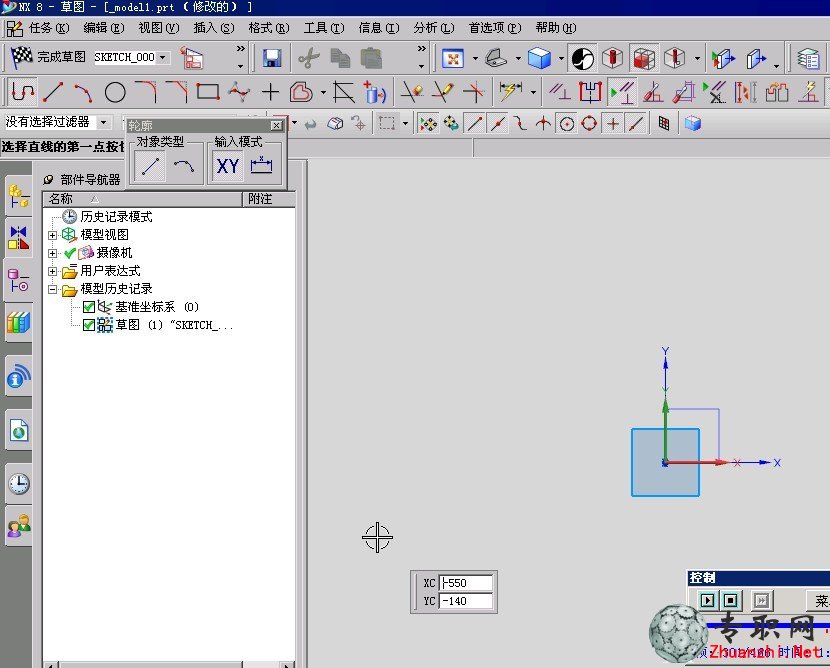Click the 名称 column header
The height and width of the screenshot is (668, 830).
tap(142, 199)
